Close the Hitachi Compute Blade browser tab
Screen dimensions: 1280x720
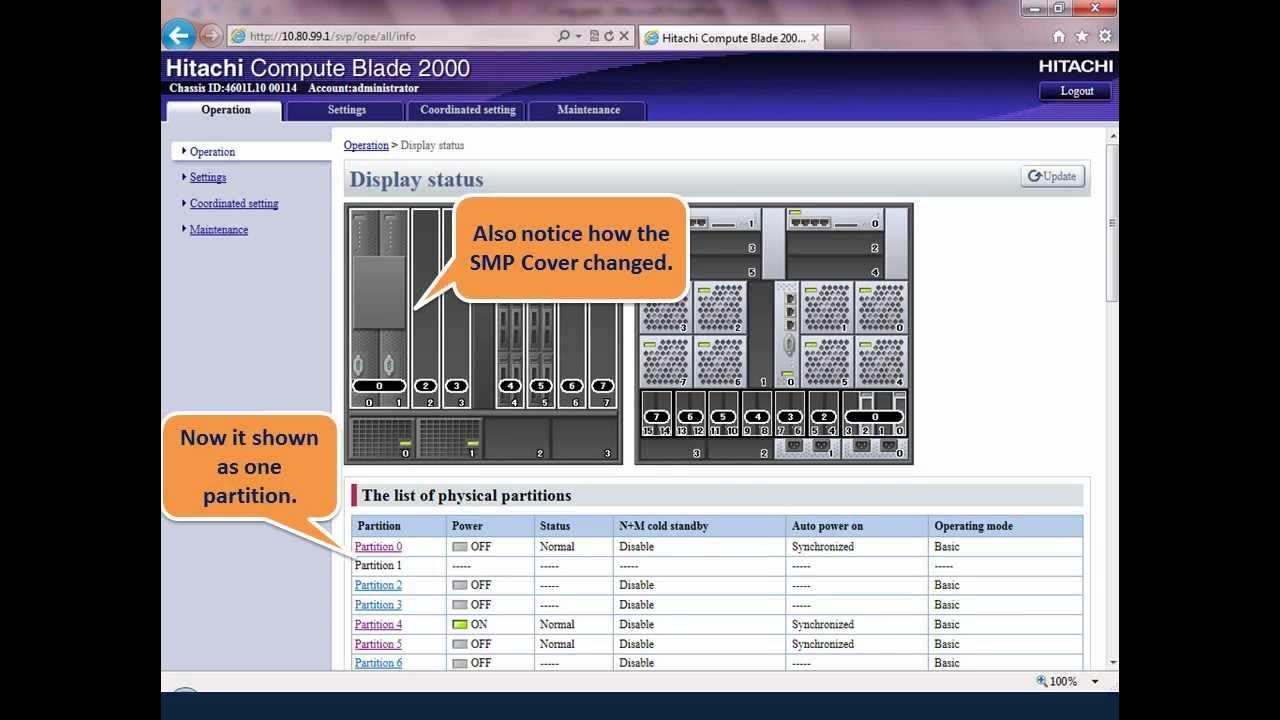(x=815, y=38)
